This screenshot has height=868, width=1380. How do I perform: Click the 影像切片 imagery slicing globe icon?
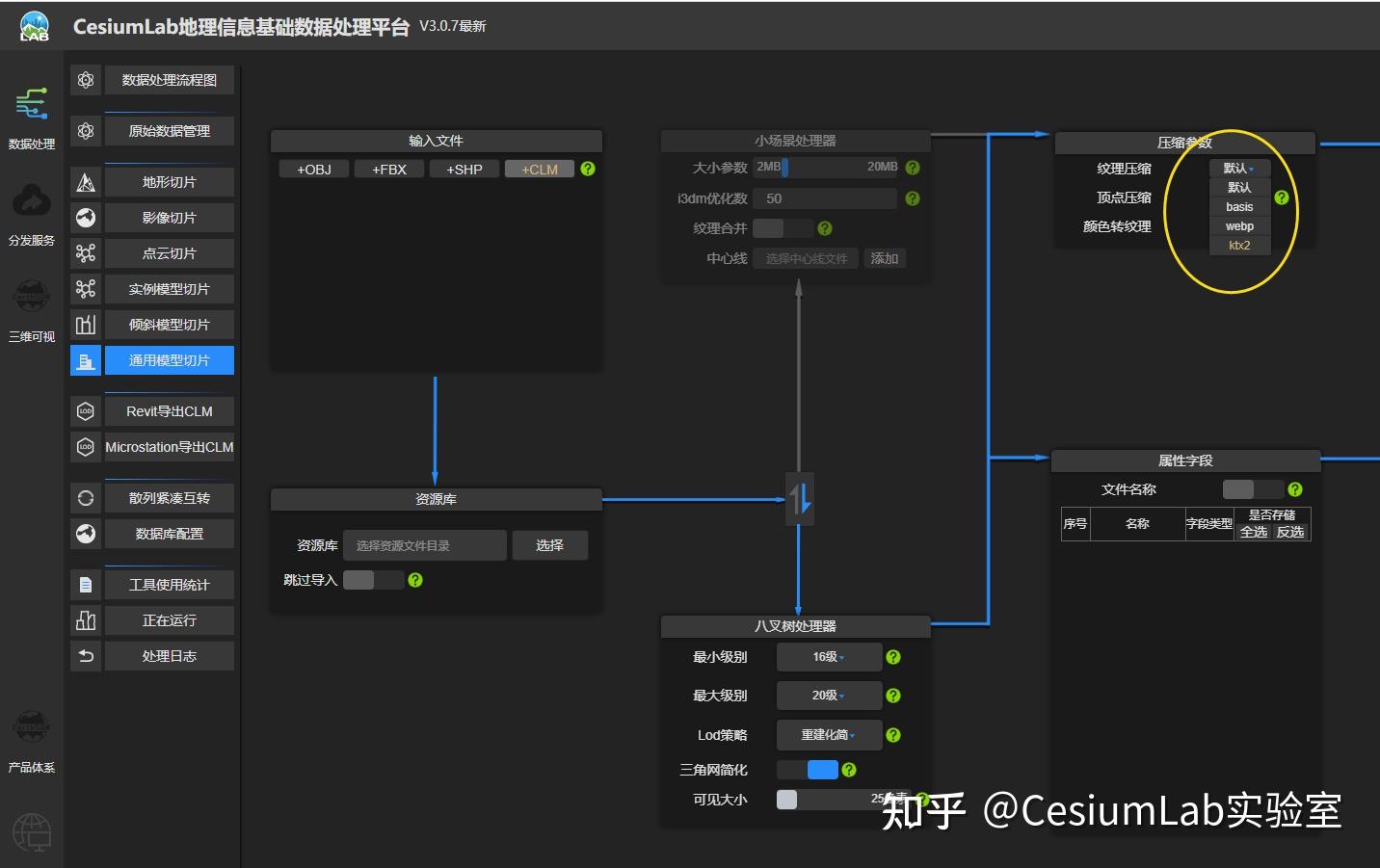85,217
